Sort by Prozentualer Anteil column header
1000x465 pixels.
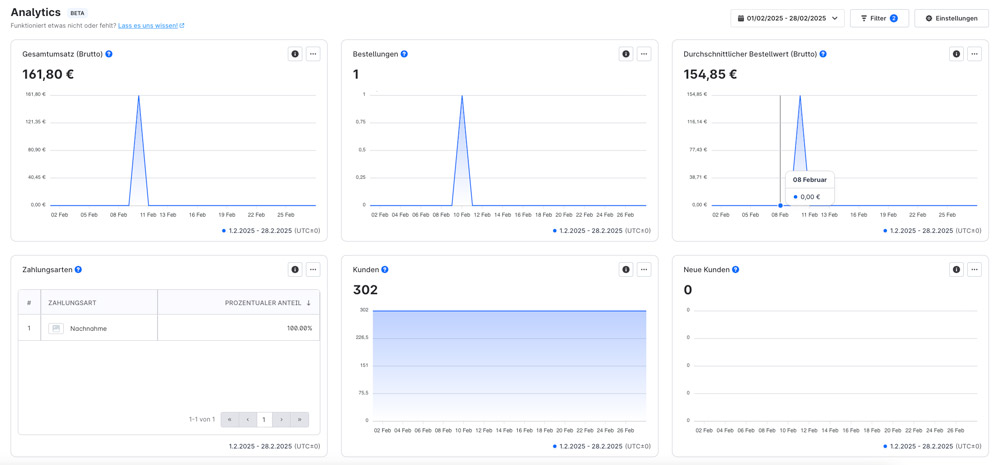pos(267,303)
